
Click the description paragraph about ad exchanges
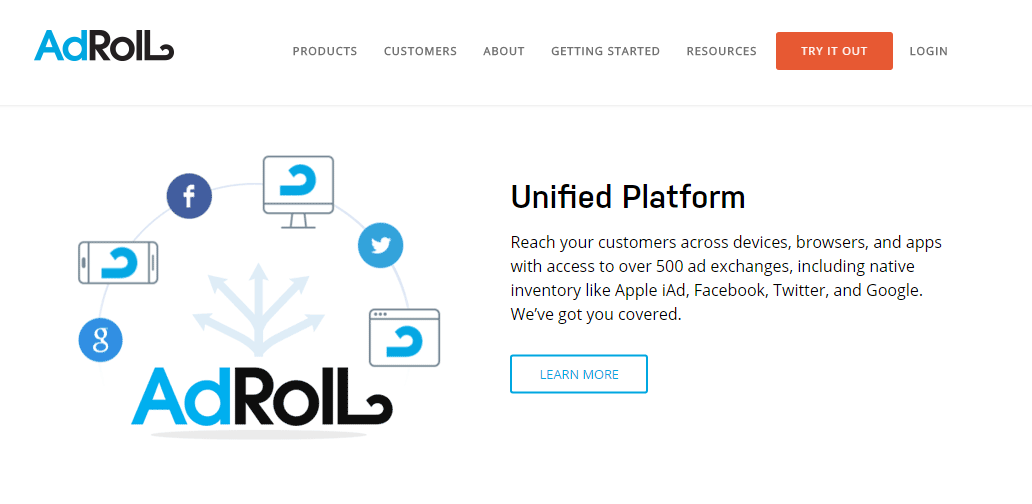(726, 278)
